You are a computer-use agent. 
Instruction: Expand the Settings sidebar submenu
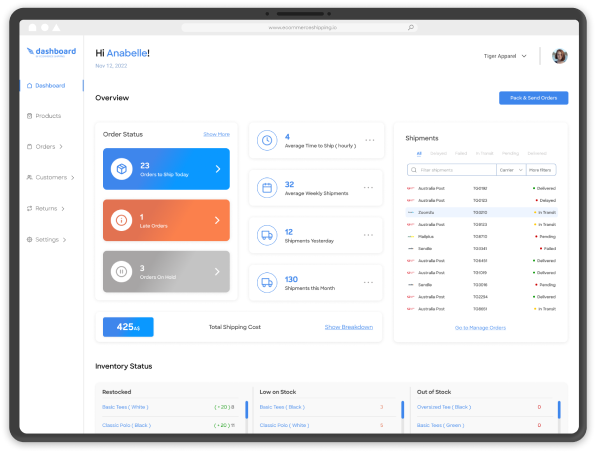tap(64, 240)
